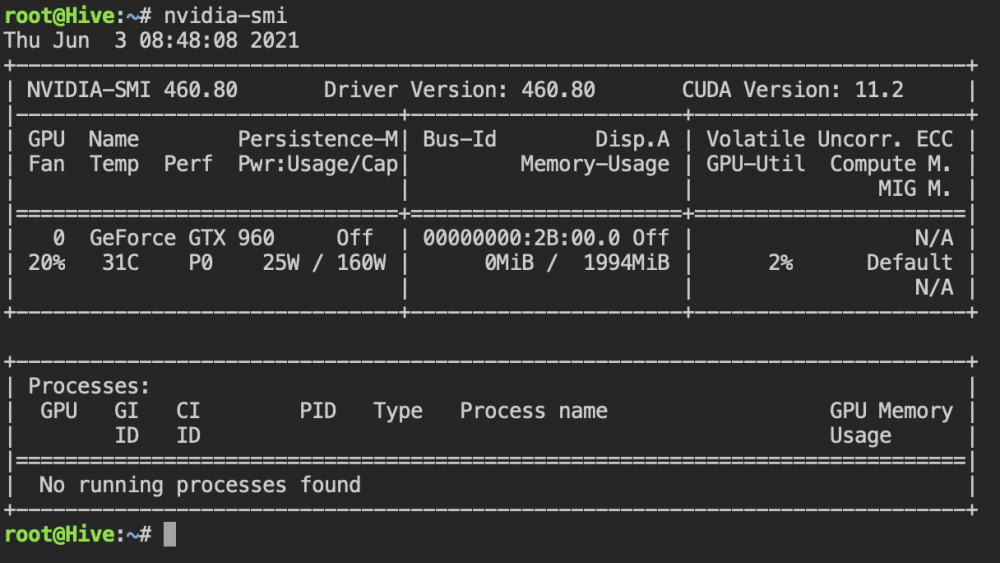Click the Process name column header

534,411
